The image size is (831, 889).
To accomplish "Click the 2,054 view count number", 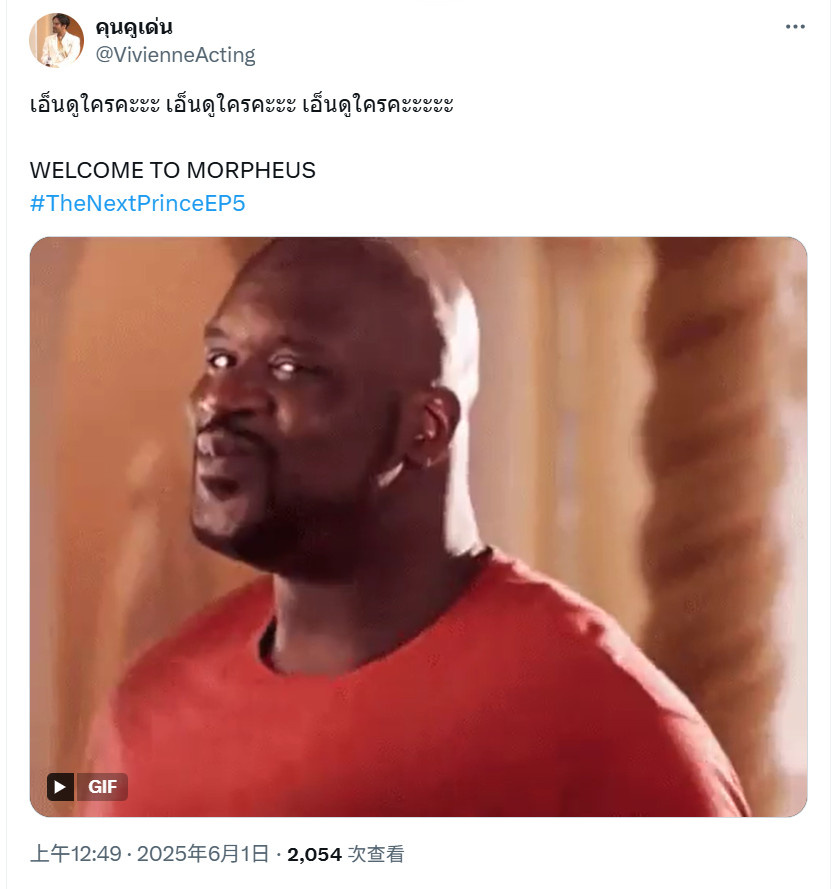I will 314,854.
